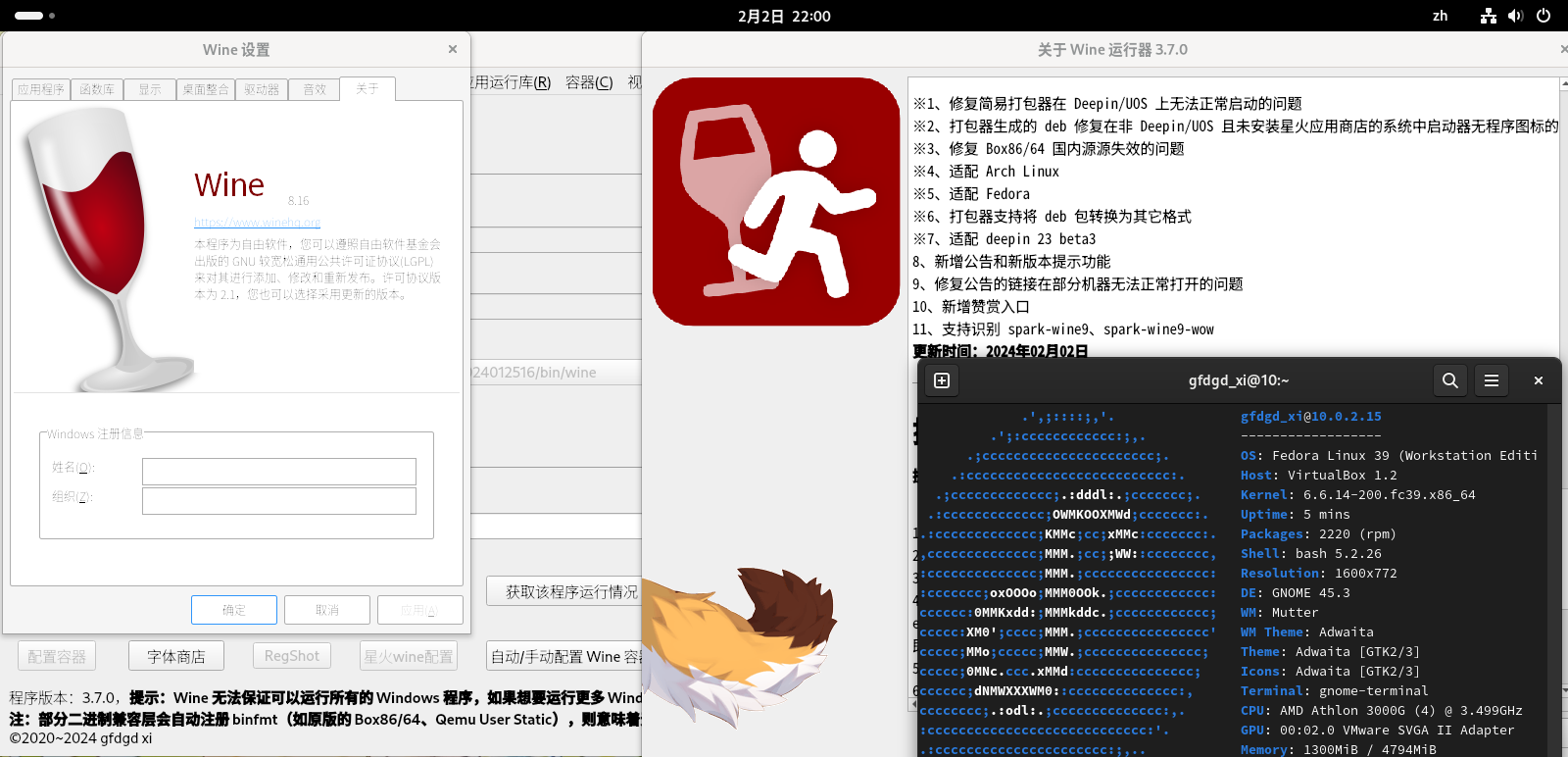The height and width of the screenshot is (757, 1568).
Task: Open the Activities workspace indicator
Action: [34, 16]
